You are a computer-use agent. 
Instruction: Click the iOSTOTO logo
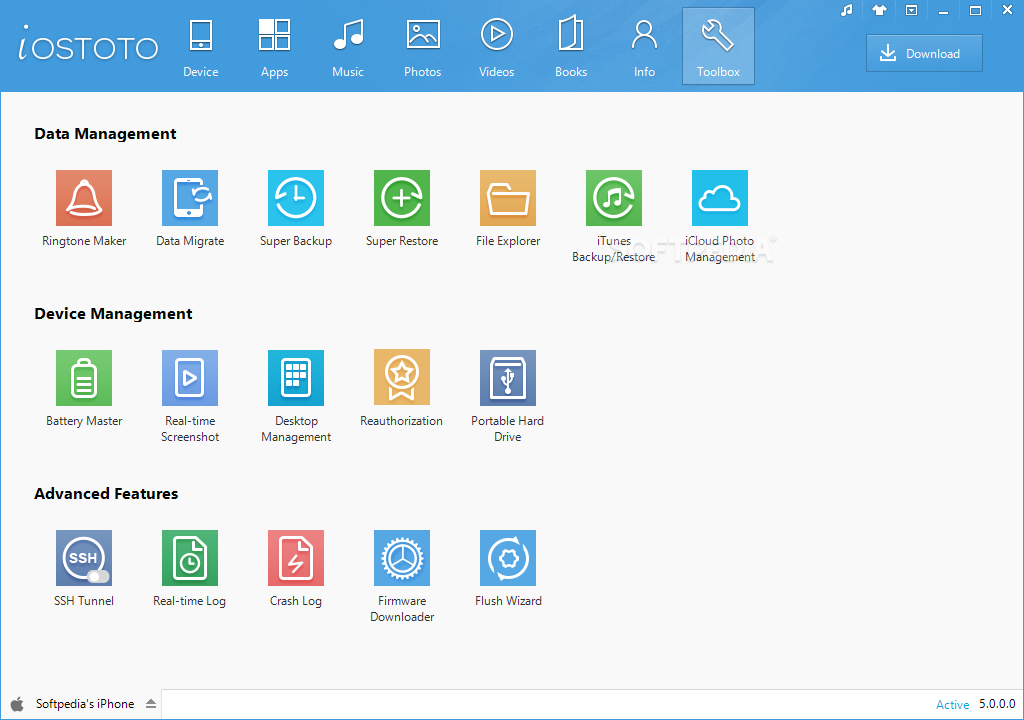(x=88, y=44)
